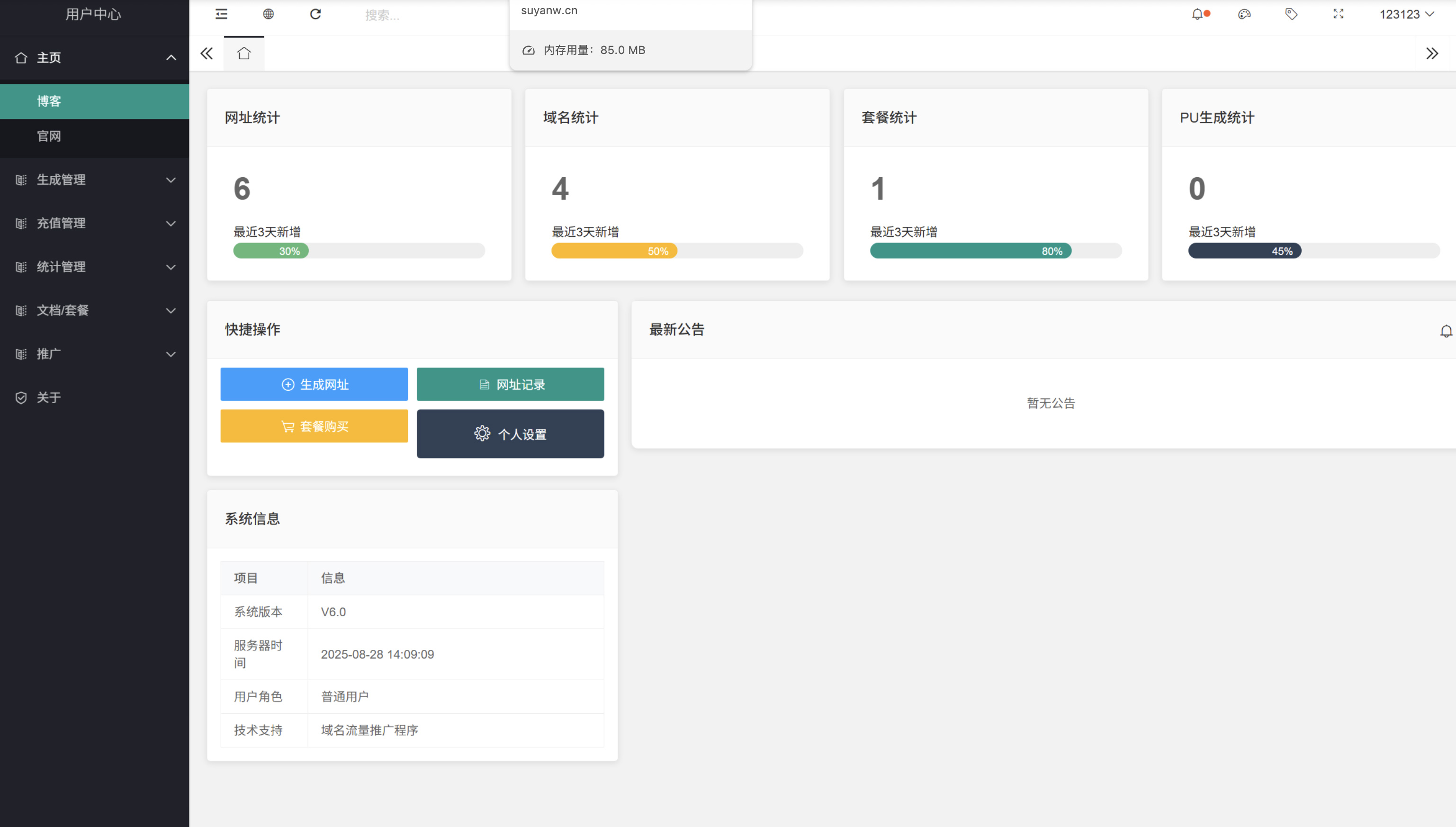Select 官网 submenu item
This screenshot has width=1456, height=827.
click(x=49, y=136)
